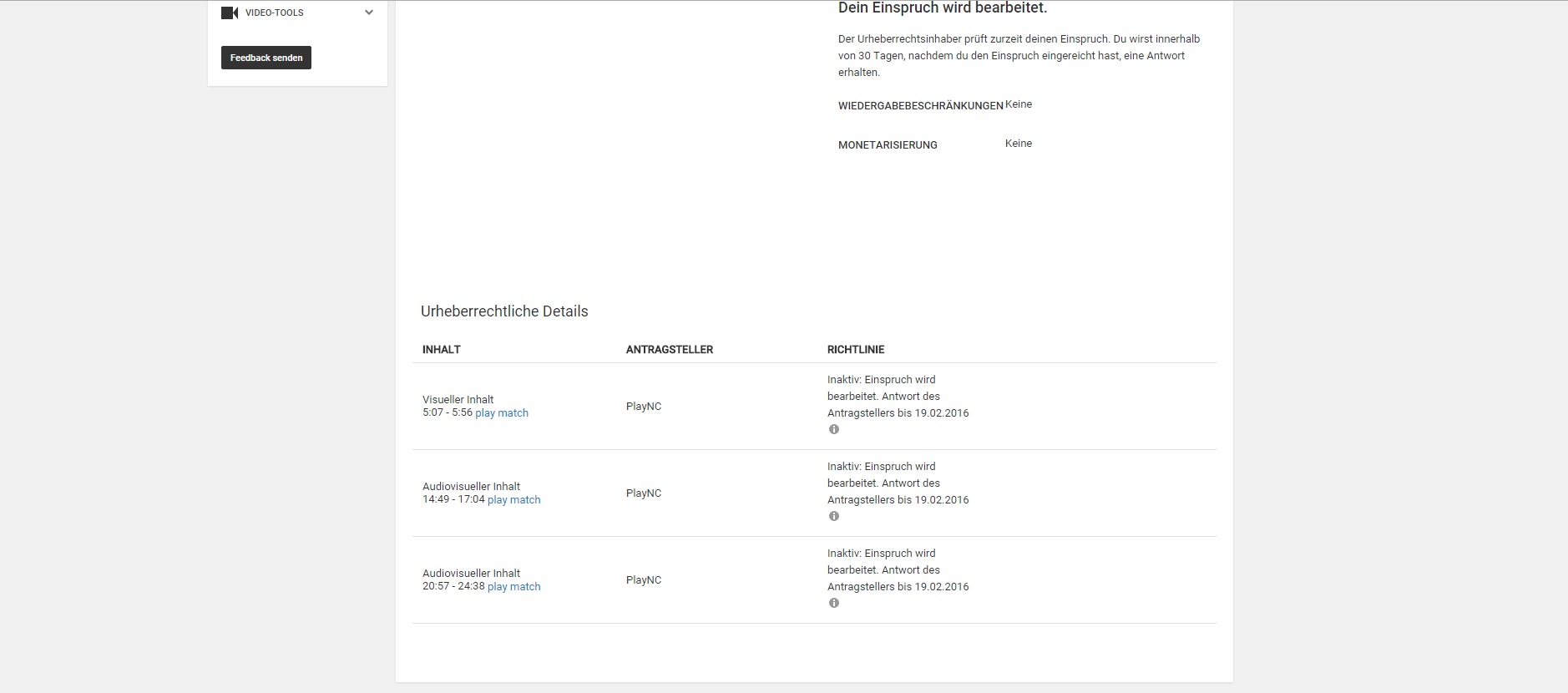Click the Urheberrechtliche Details heading
Image resolution: width=1568 pixels, height=693 pixels.
pos(504,311)
